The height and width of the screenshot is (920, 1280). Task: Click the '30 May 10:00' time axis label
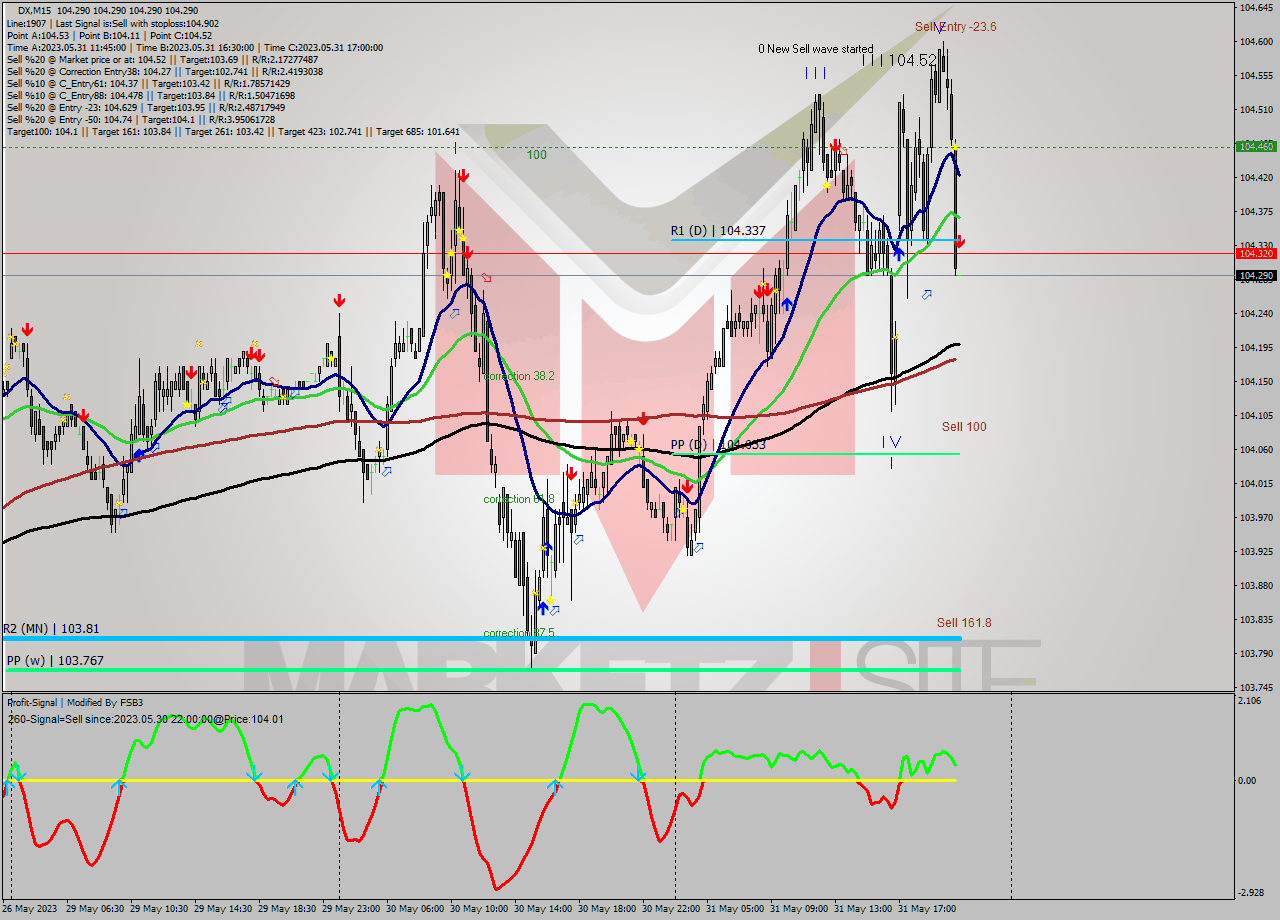point(480,909)
